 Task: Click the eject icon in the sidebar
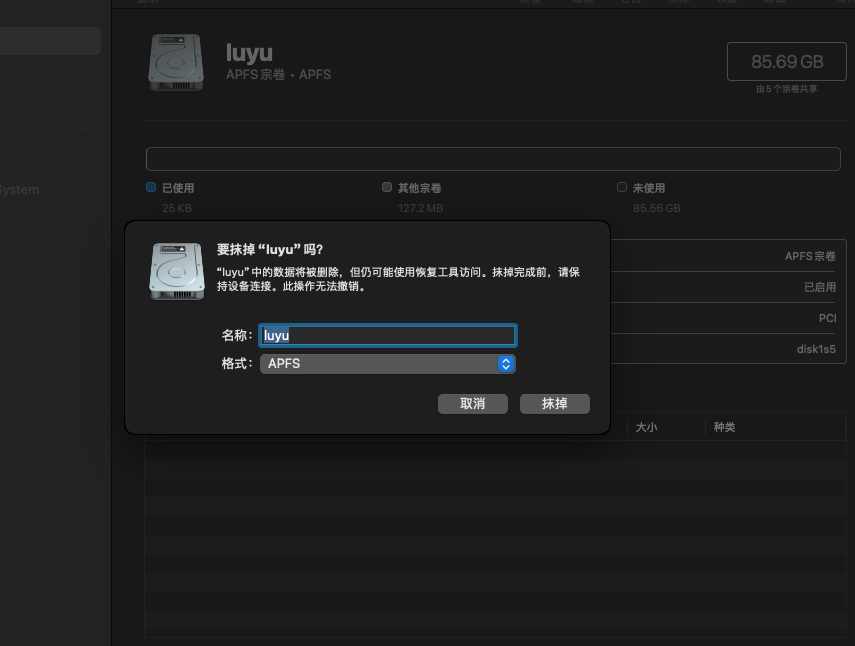86,129
